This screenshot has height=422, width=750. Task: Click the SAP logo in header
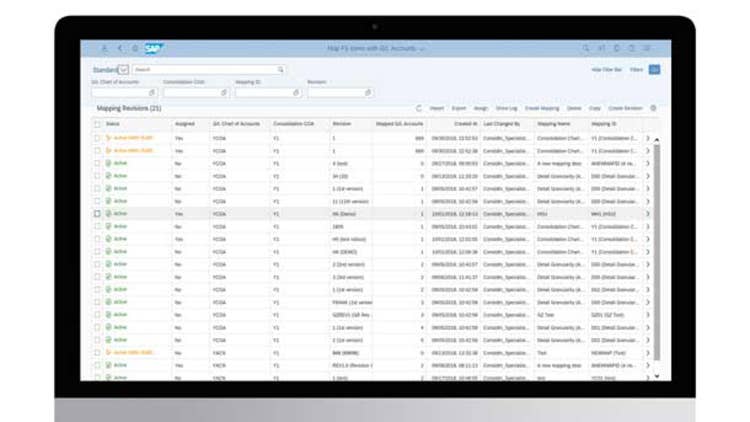coord(154,48)
